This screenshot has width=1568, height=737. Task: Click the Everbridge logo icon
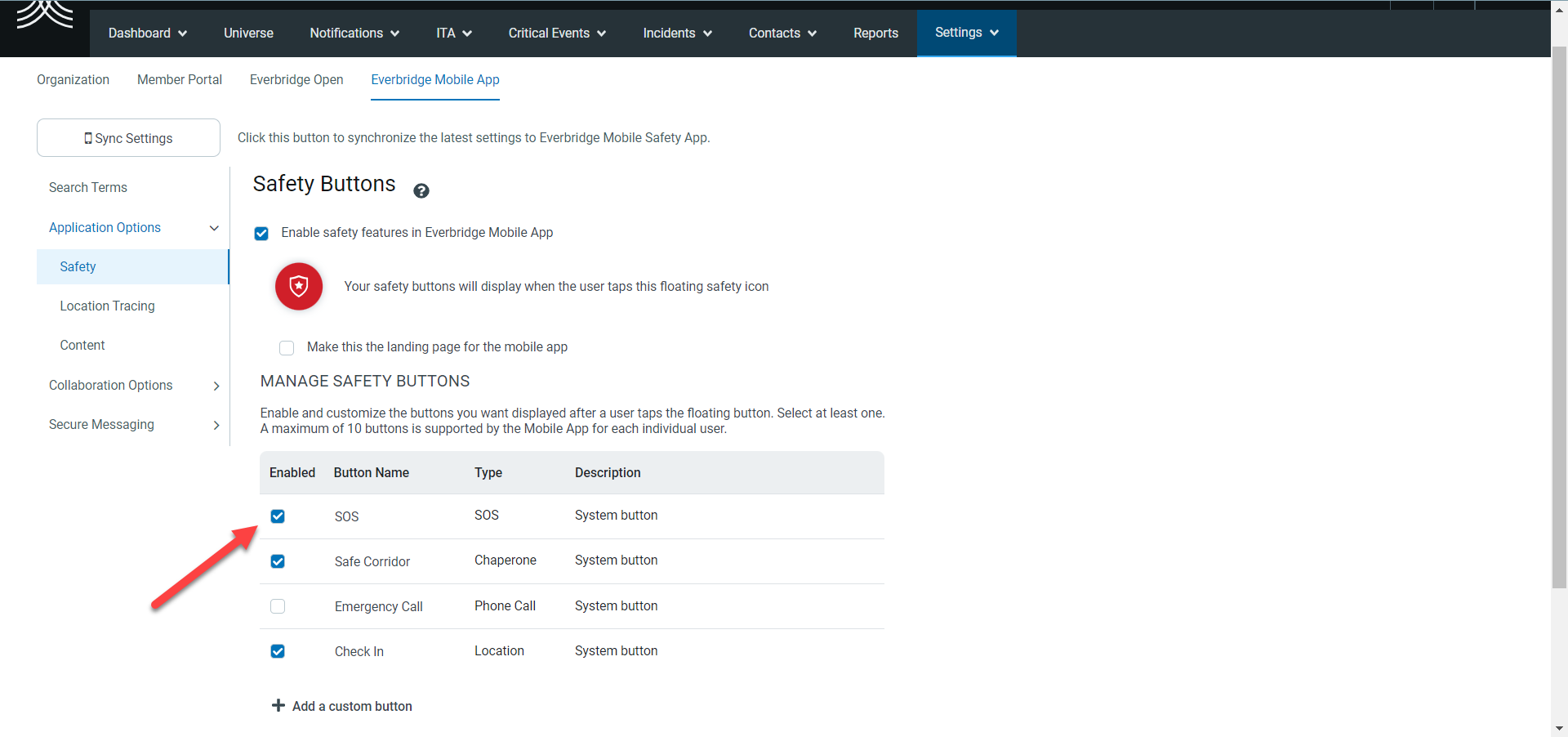click(45, 15)
